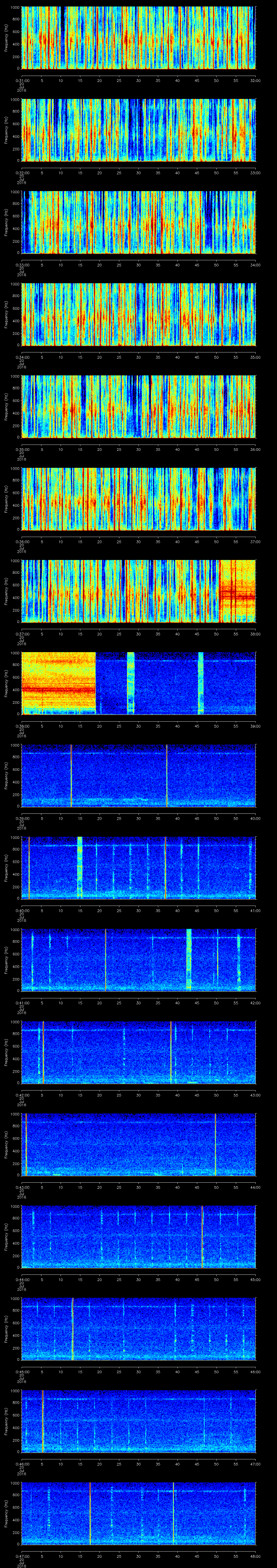This screenshot has width=277, height=1568.
Task: Select the spectrogram panel starting at 0:41:00
Action: [139, 960]
